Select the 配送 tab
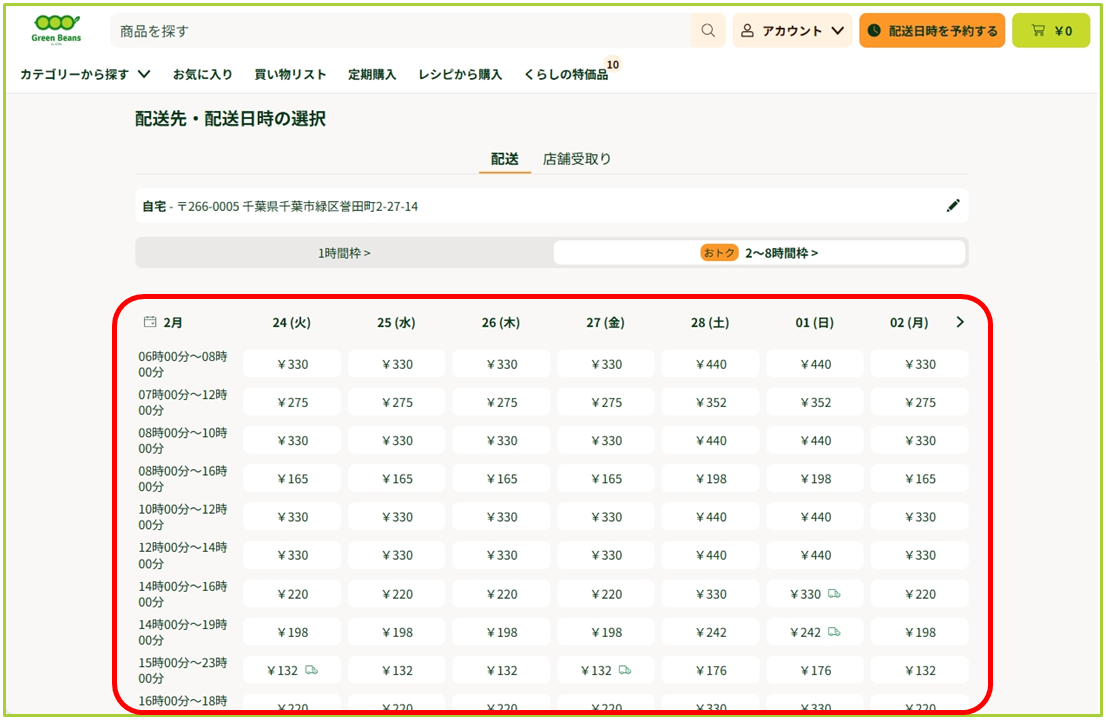The height and width of the screenshot is (720, 1106). tap(504, 159)
